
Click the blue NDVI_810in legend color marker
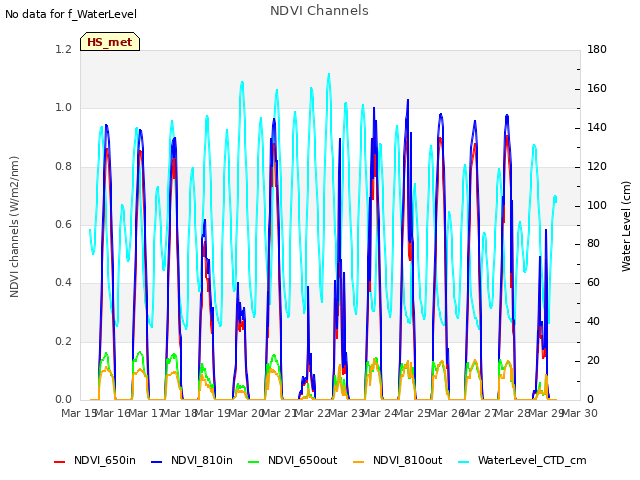[x=157, y=462]
